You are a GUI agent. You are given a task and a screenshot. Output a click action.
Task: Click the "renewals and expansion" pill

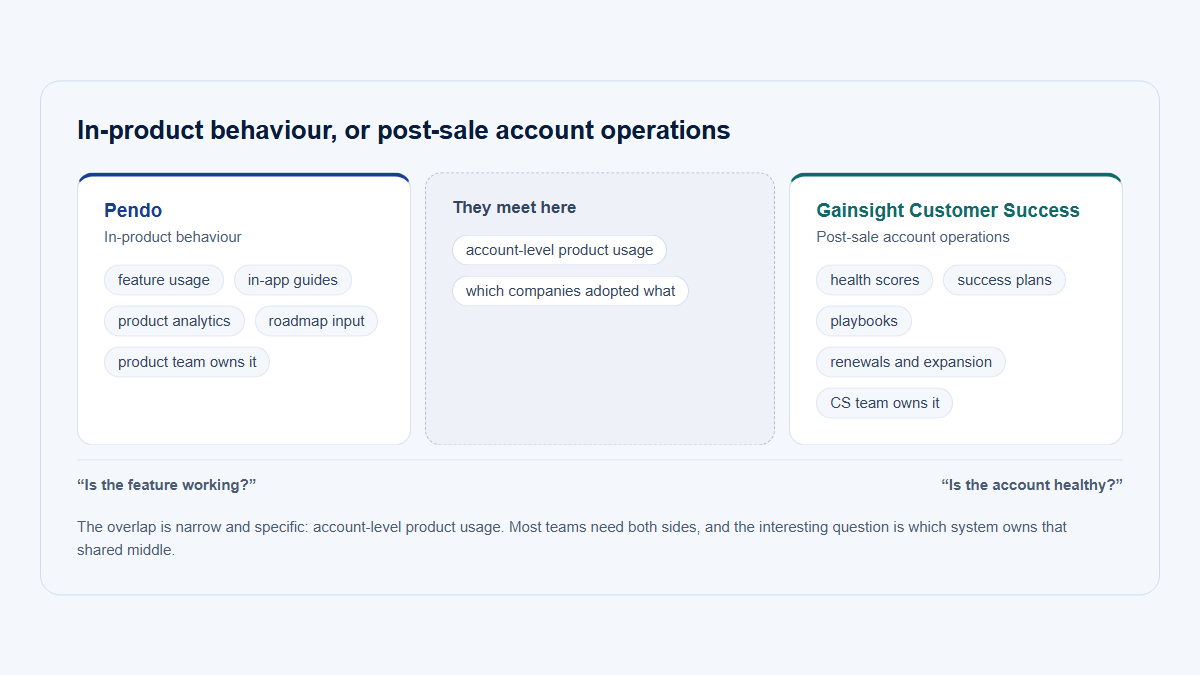click(911, 362)
